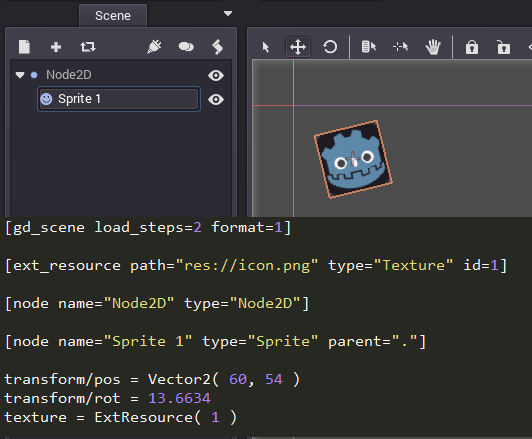This screenshot has height=439, width=532.
Task: Switch to the Scene tab
Action: (113, 16)
